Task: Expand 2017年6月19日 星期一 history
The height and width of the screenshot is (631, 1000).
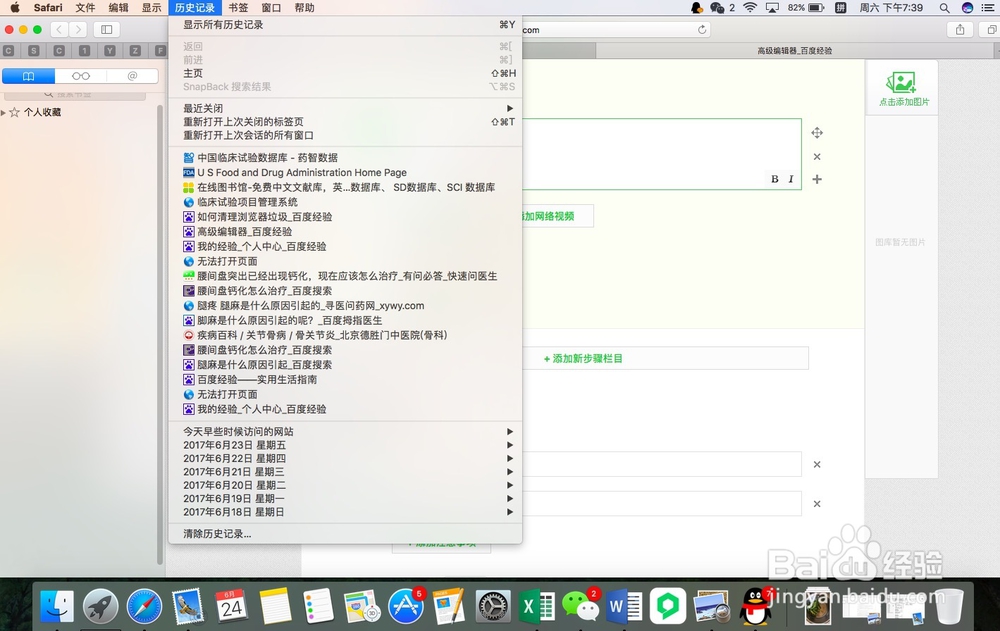Action: 345,499
